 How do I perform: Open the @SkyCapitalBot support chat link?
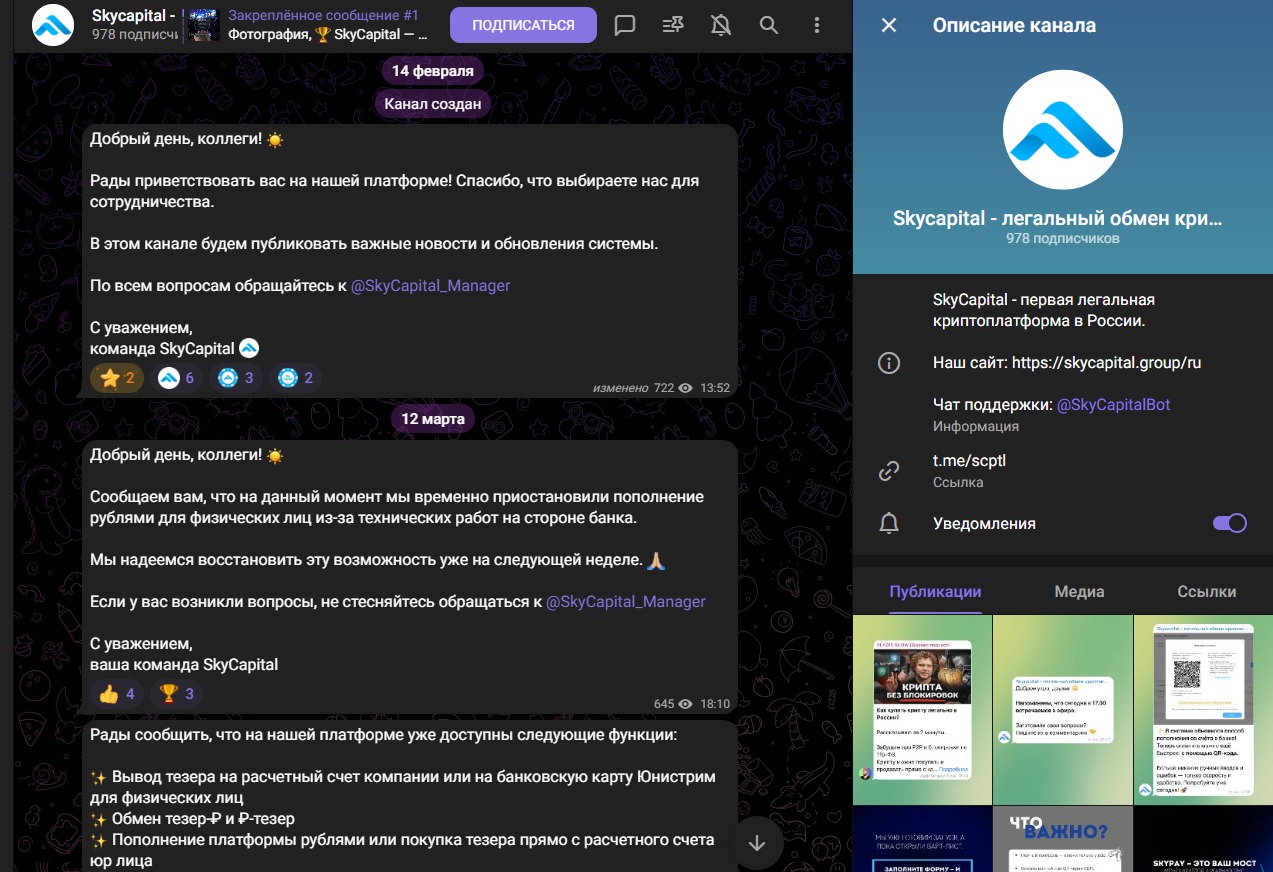[1113, 405]
